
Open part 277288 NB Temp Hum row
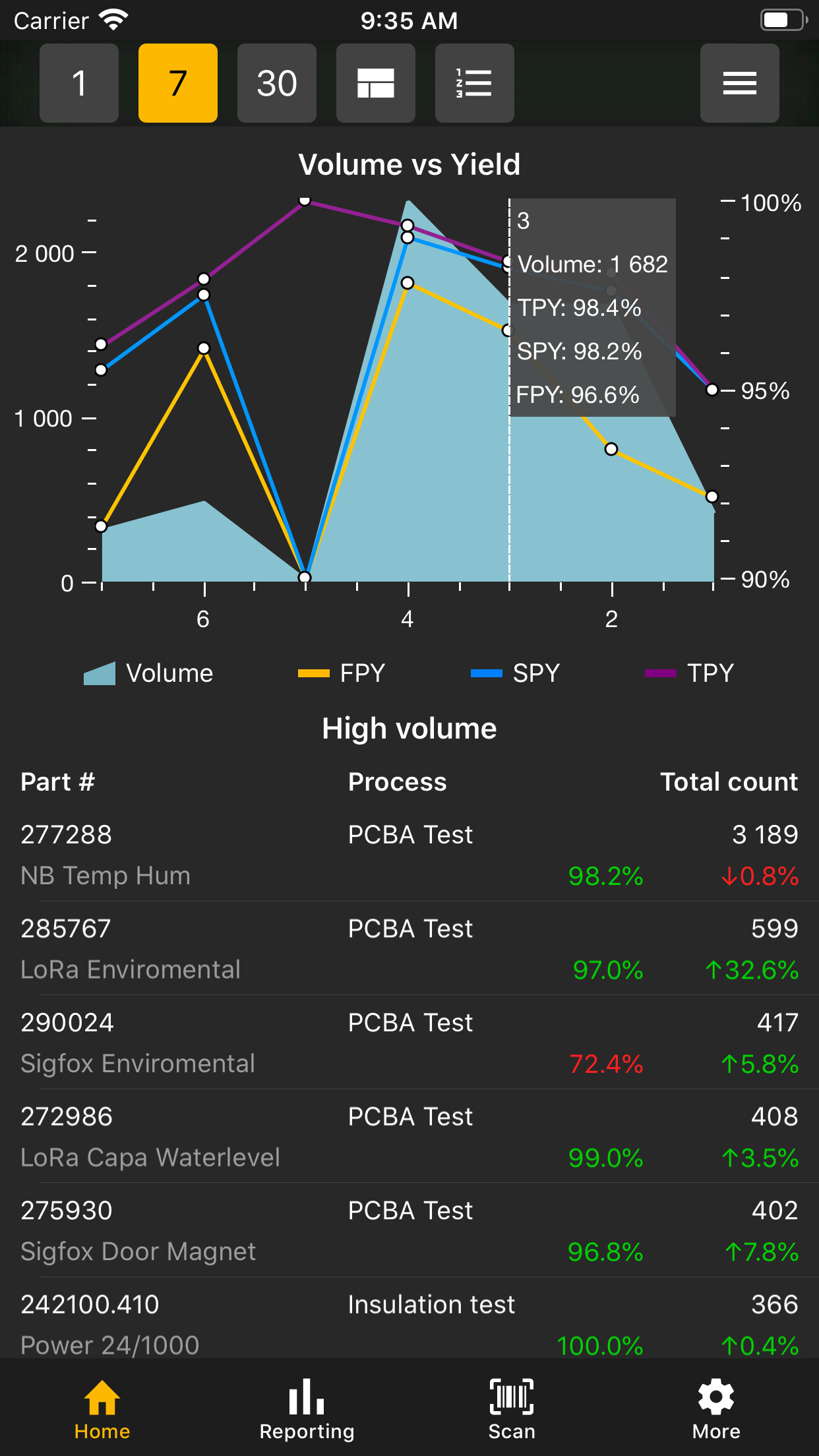click(x=409, y=855)
